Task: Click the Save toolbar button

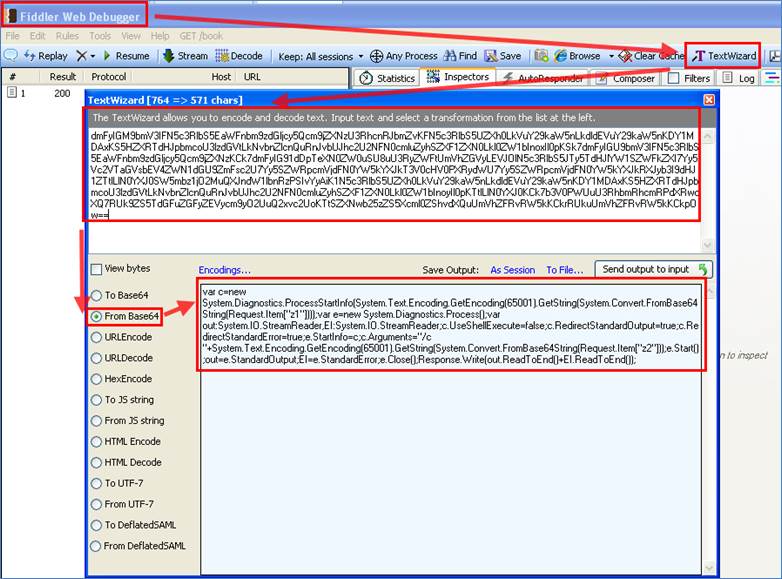Action: tap(503, 56)
